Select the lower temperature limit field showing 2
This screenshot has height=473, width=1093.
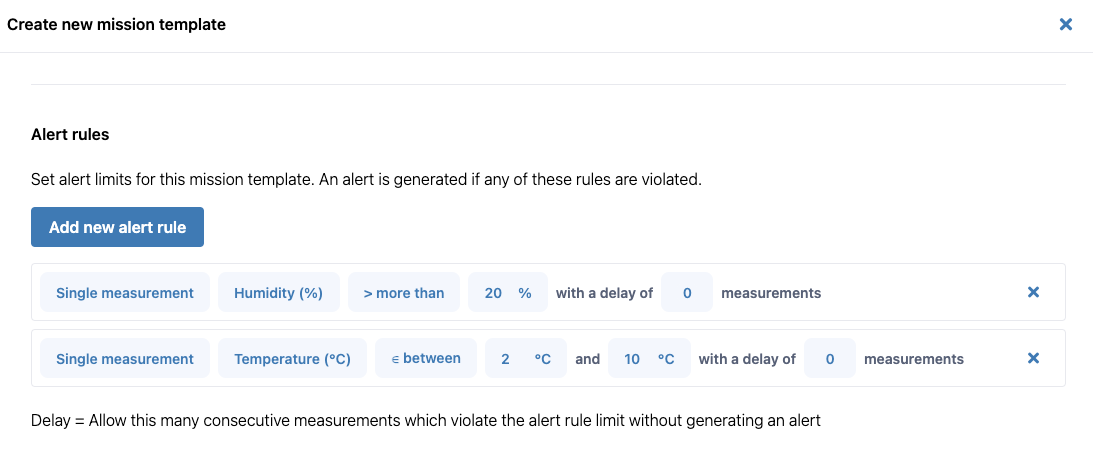click(506, 359)
